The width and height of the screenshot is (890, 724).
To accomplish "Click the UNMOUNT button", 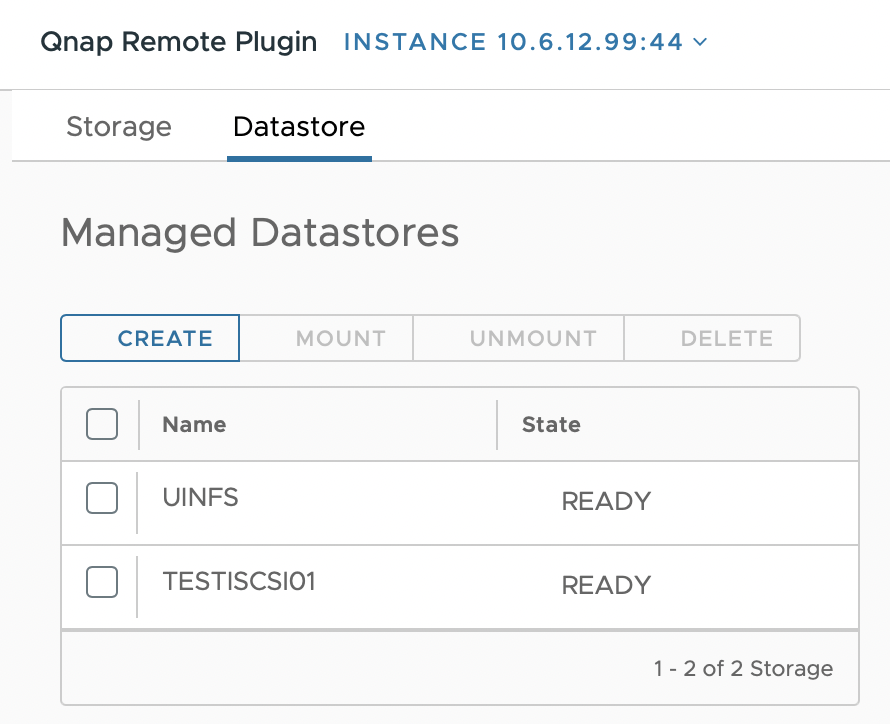I will [x=533, y=338].
